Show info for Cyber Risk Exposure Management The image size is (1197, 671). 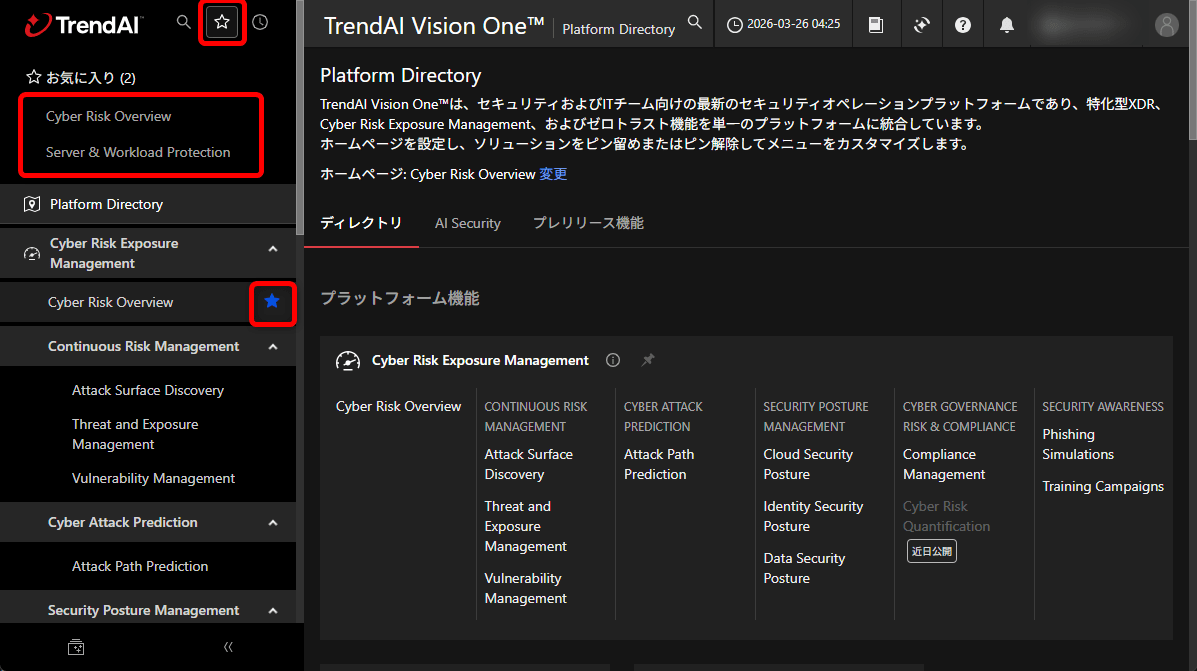pyautogui.click(x=613, y=360)
